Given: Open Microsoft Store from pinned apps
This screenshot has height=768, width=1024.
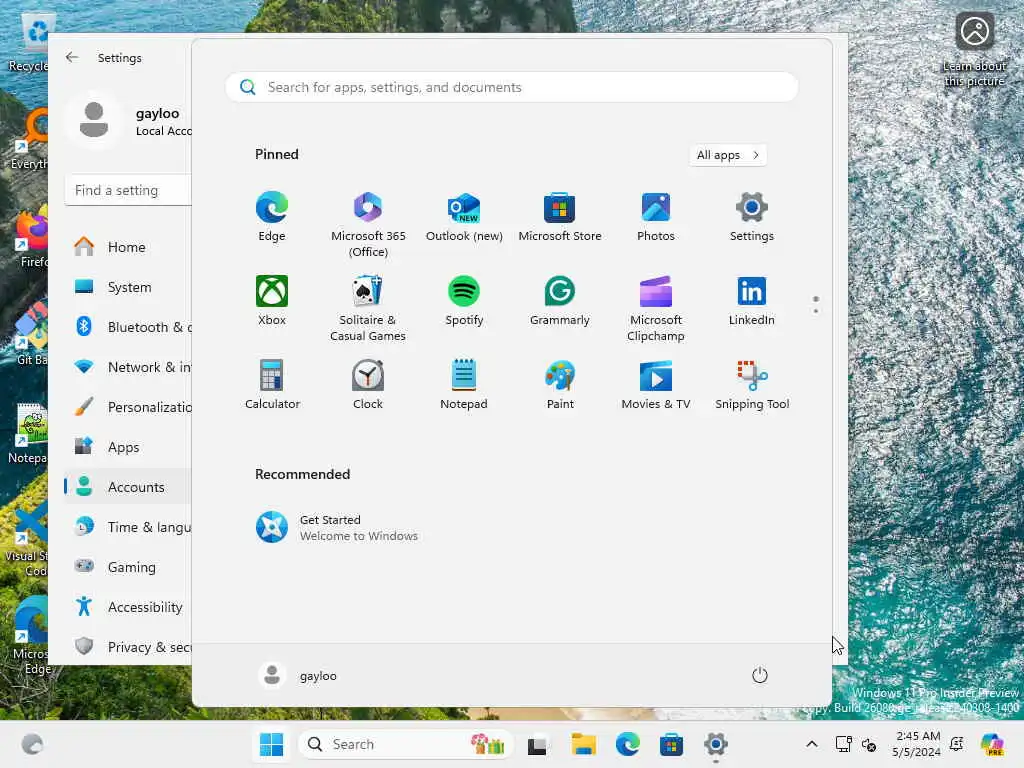Looking at the screenshot, I should click(x=560, y=217).
